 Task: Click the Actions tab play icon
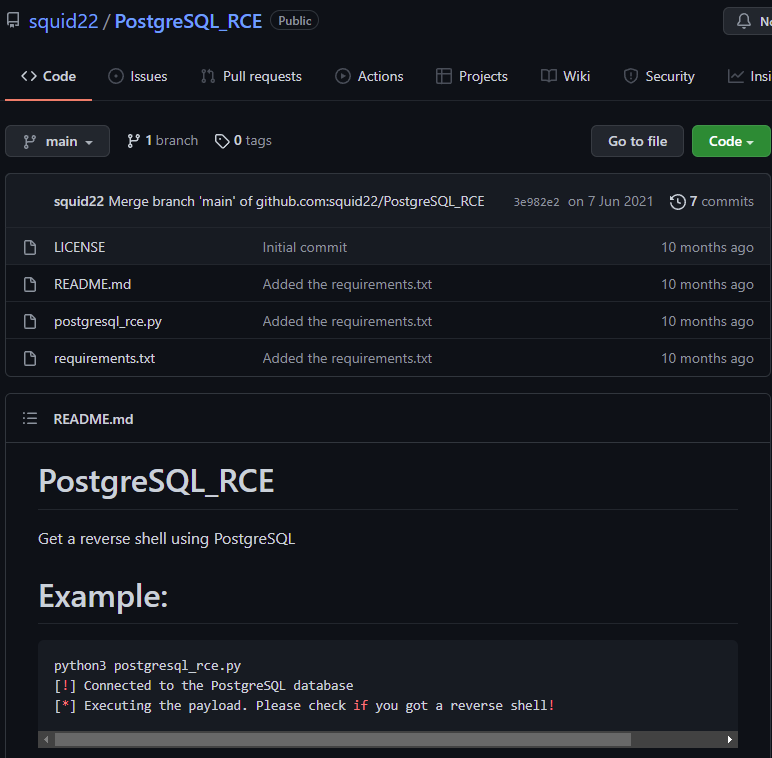click(343, 76)
